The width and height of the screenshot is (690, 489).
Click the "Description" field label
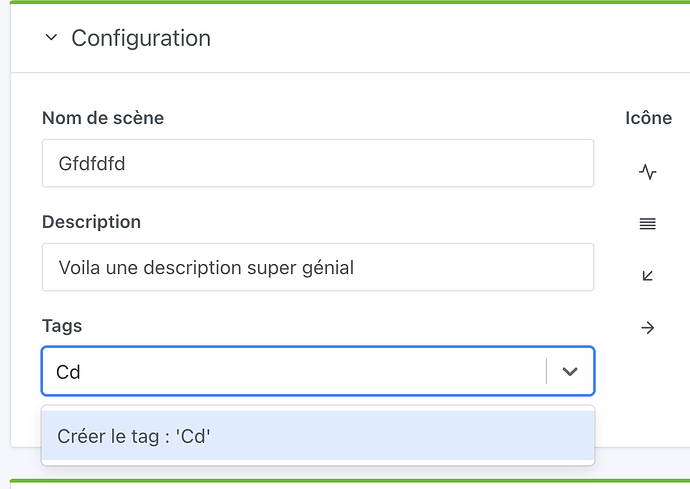(x=91, y=222)
